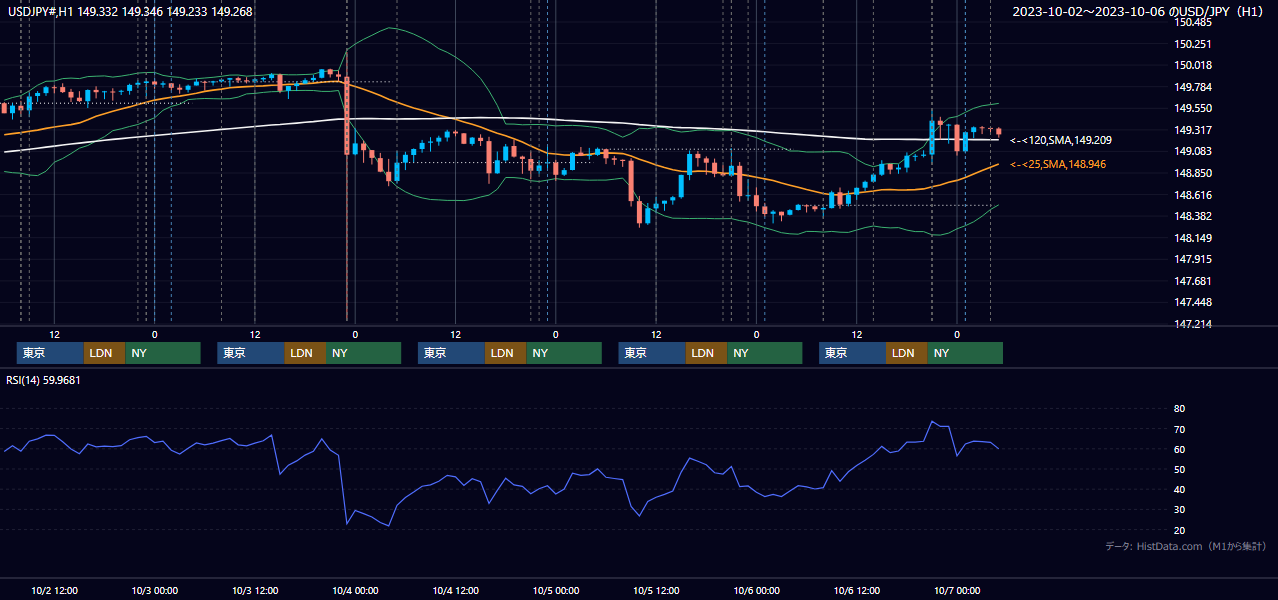Open the HistData.com data credit text

[1186, 546]
